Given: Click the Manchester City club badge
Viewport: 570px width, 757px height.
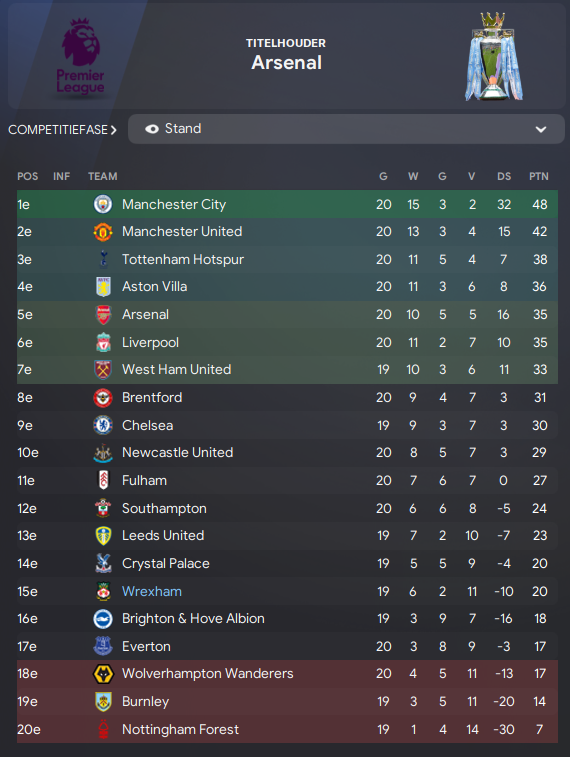Looking at the screenshot, I should tap(103, 204).
